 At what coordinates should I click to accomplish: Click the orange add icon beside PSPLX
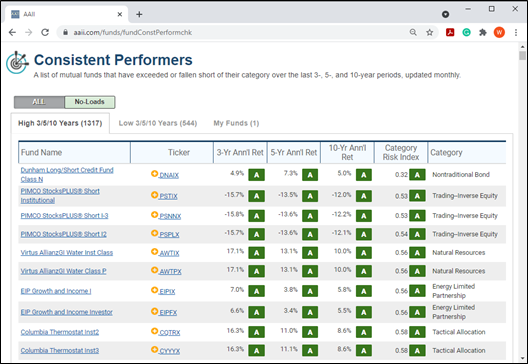click(x=154, y=233)
